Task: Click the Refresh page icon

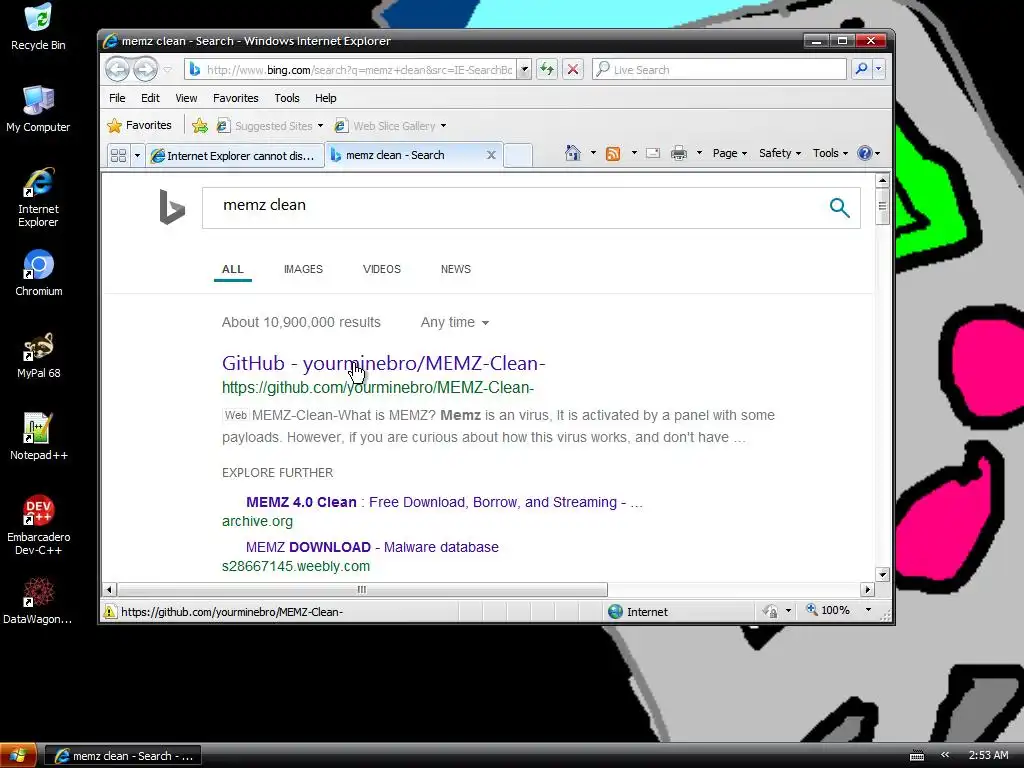Action: [x=547, y=69]
